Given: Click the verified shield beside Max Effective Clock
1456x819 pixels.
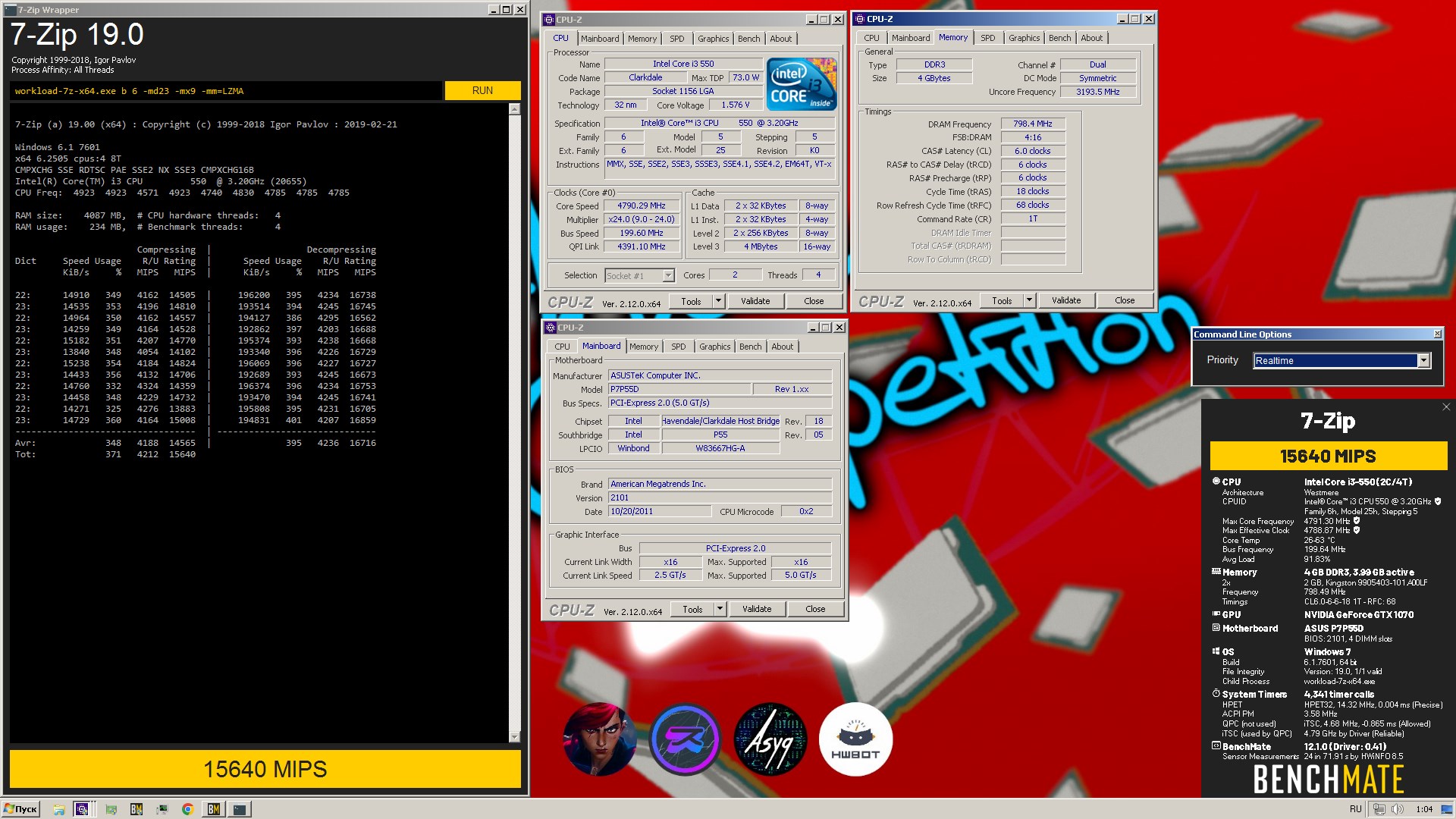Looking at the screenshot, I should tap(1357, 530).
